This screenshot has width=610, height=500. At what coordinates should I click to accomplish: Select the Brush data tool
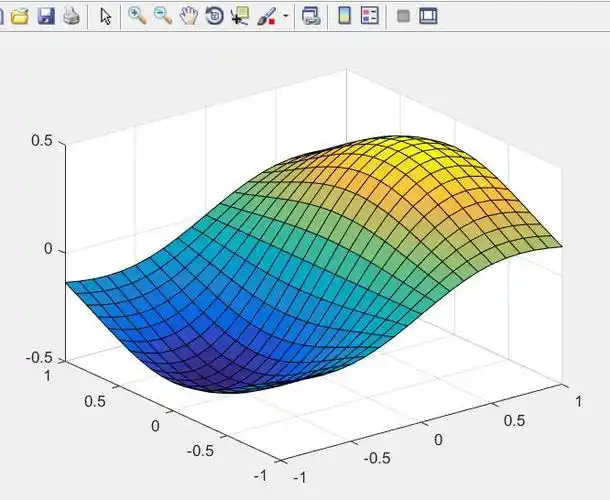265,17
